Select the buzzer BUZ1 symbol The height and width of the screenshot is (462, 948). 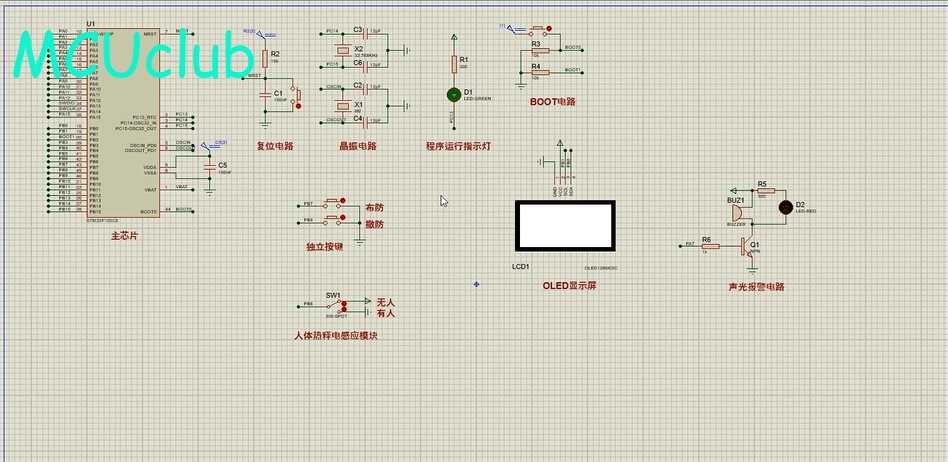pyautogui.click(x=738, y=213)
